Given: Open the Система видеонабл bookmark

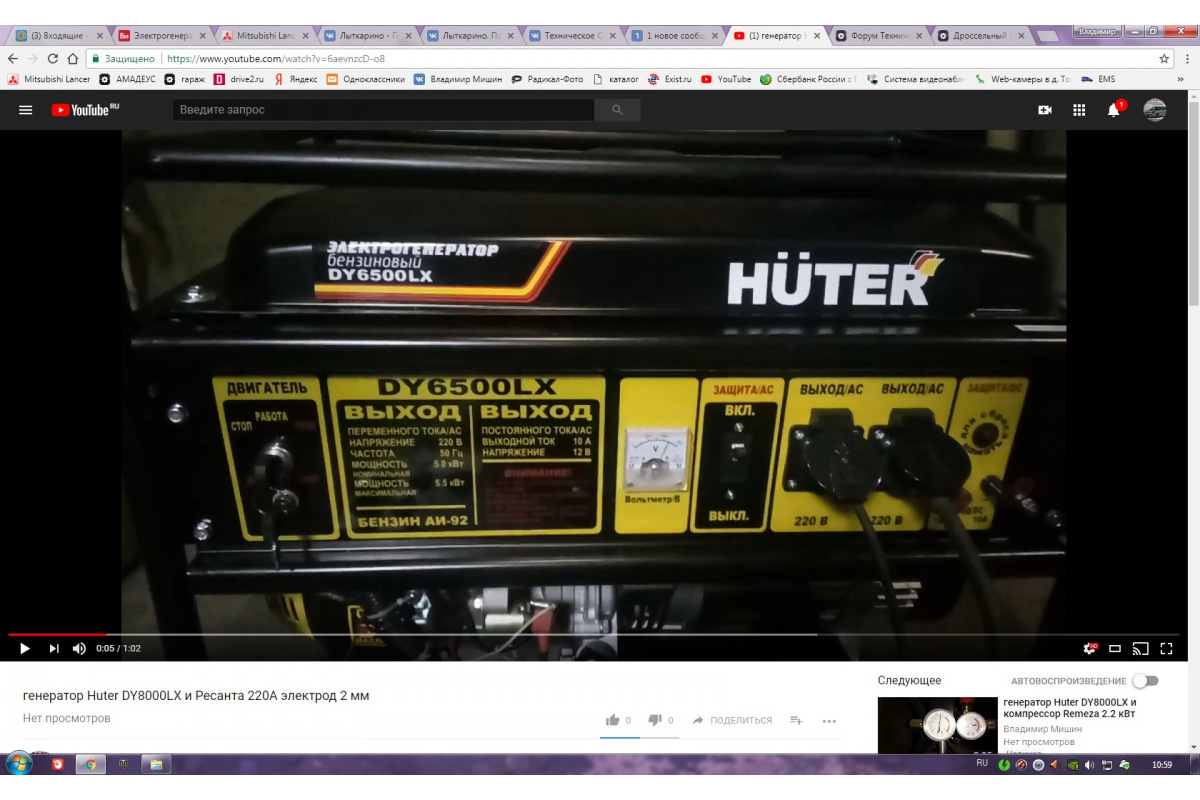Looking at the screenshot, I should [916, 79].
